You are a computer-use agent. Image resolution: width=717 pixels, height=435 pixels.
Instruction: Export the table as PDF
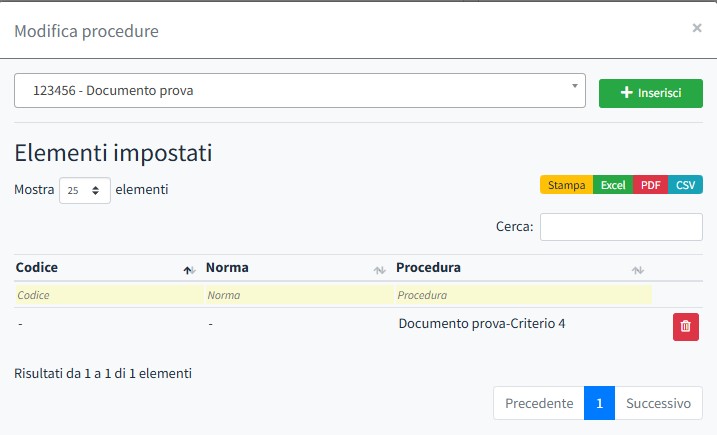650,185
